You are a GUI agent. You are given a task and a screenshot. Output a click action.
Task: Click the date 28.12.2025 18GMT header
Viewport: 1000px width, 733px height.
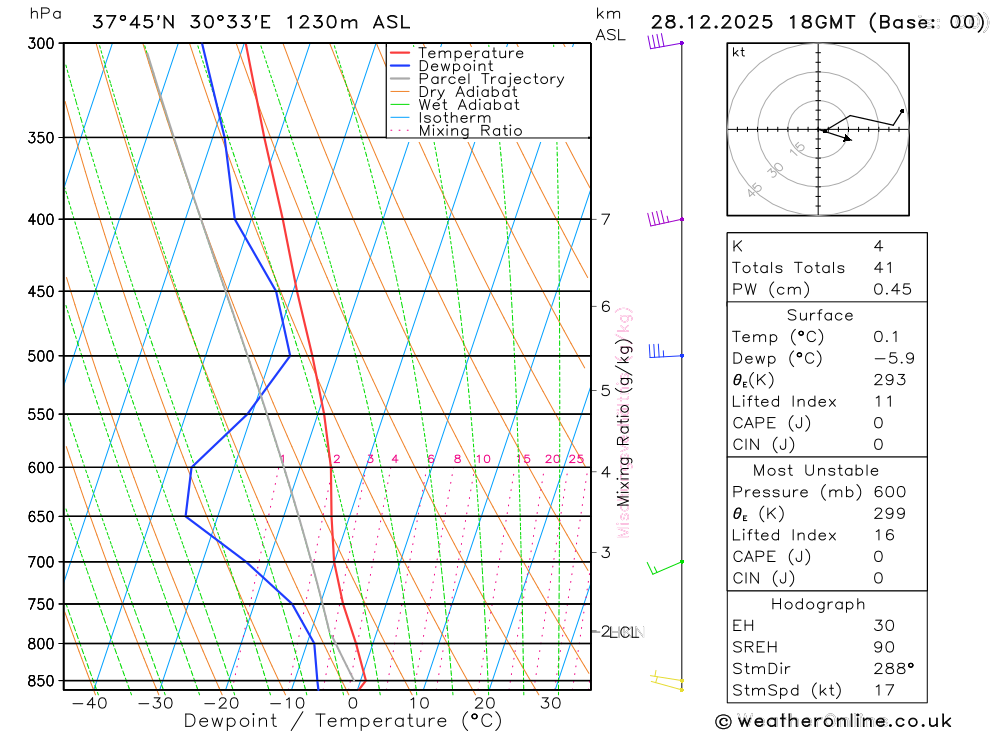[x=753, y=22]
